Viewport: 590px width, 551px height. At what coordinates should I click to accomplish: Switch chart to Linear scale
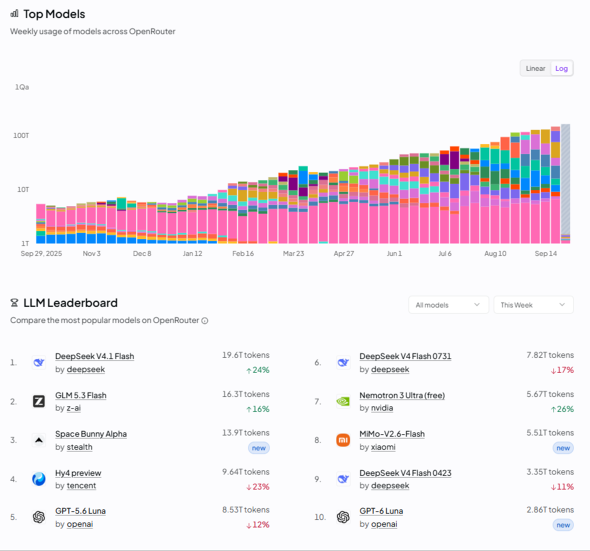pos(535,68)
